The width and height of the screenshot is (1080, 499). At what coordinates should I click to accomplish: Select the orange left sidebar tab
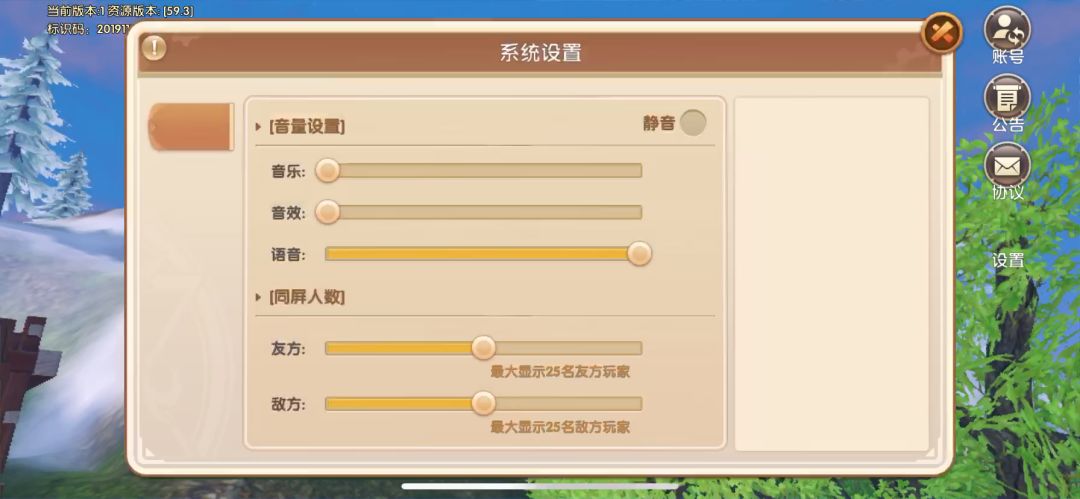click(190, 127)
